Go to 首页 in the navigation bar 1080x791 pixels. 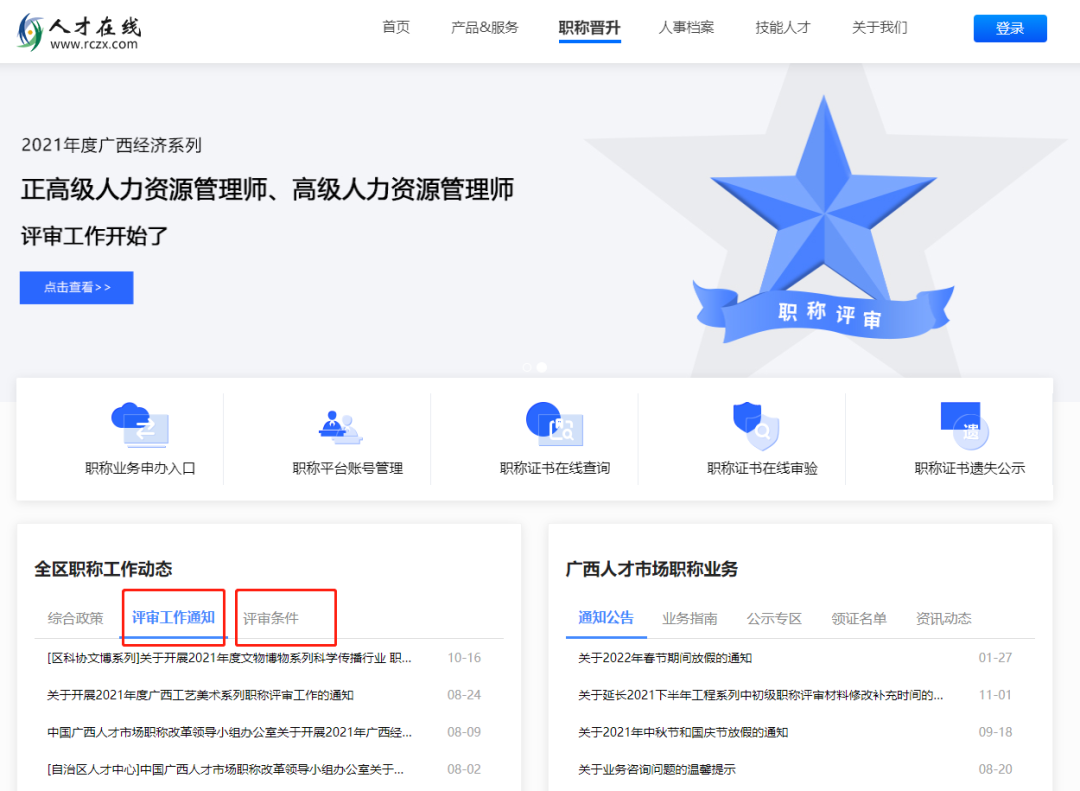click(x=396, y=28)
